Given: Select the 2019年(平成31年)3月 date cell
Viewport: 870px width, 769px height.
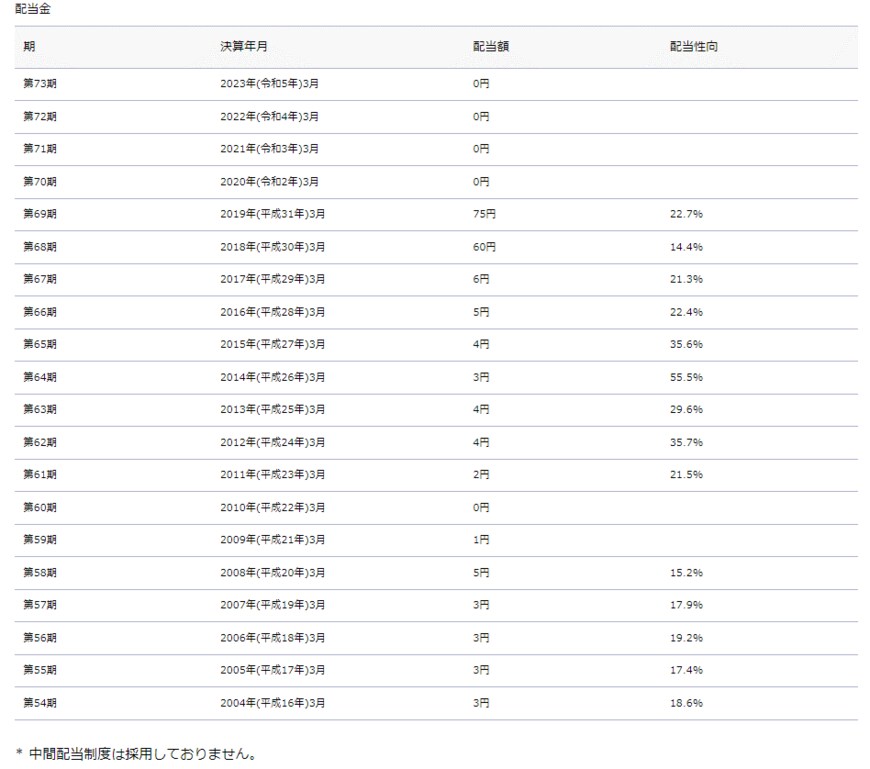Looking at the screenshot, I should tap(272, 214).
